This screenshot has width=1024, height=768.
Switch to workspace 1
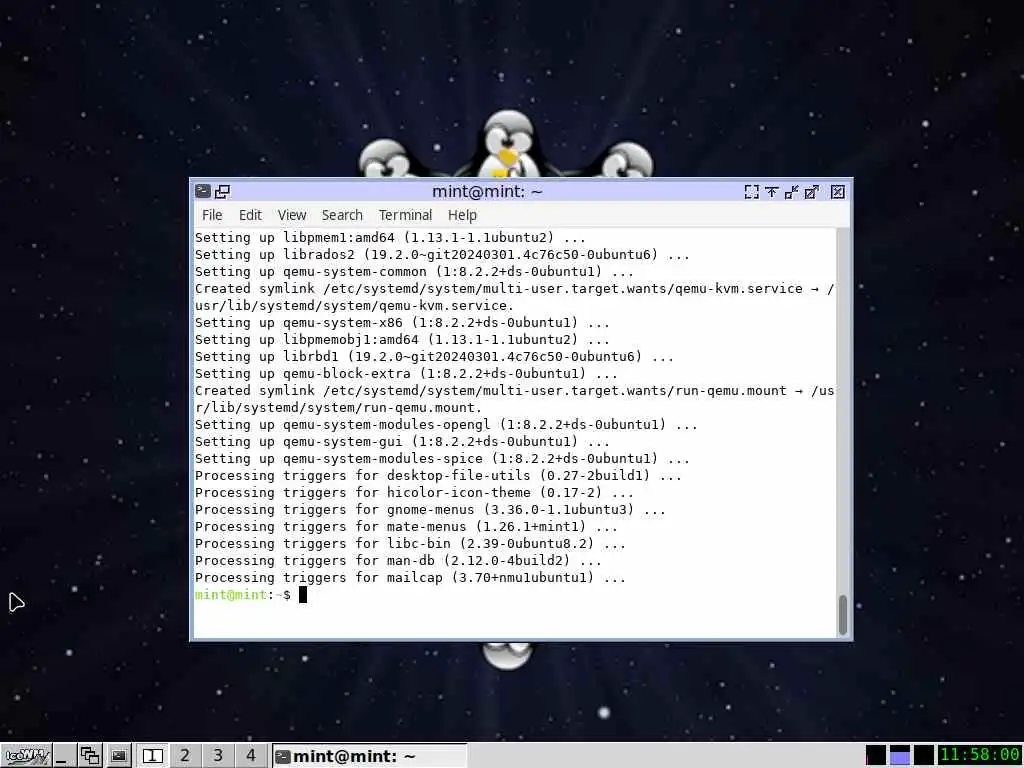coord(152,756)
